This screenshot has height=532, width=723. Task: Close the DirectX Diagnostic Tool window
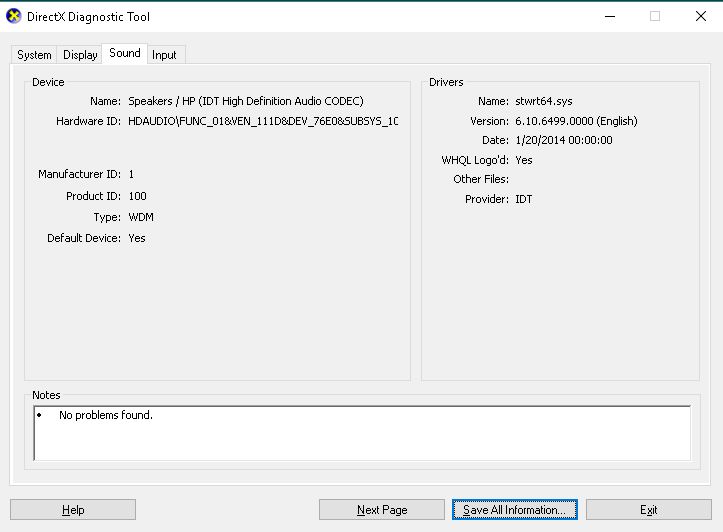(701, 17)
